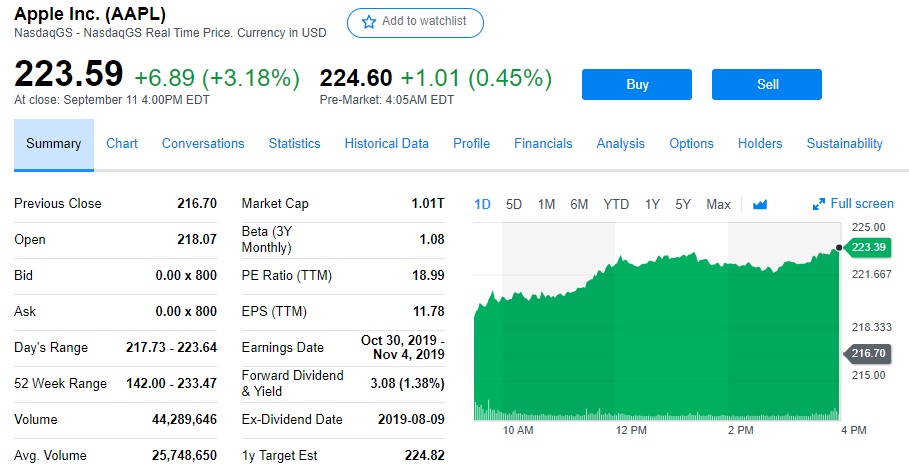Click the 216.70 previous close marker

tap(868, 353)
